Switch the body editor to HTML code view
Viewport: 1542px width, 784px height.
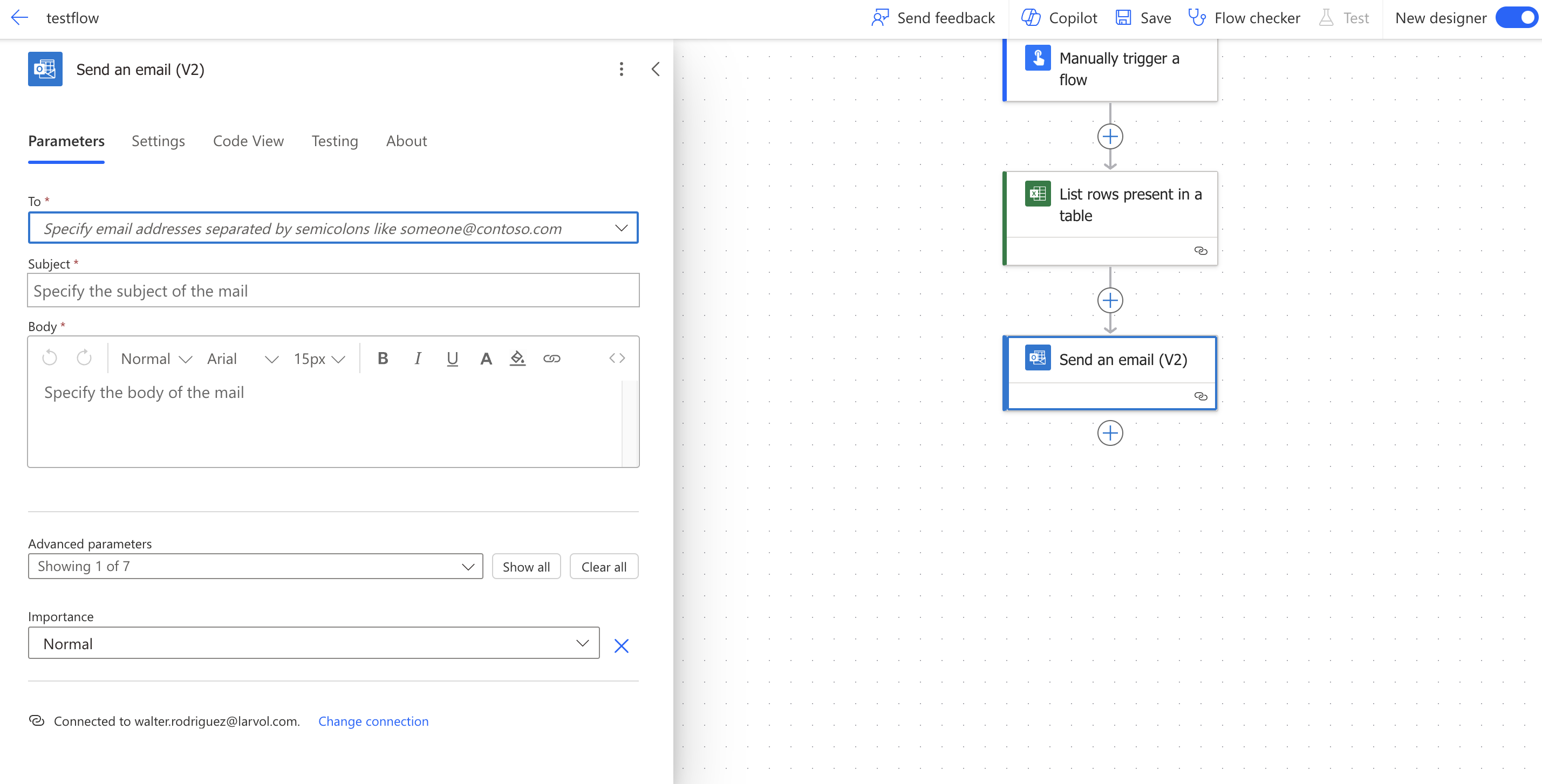(617, 358)
